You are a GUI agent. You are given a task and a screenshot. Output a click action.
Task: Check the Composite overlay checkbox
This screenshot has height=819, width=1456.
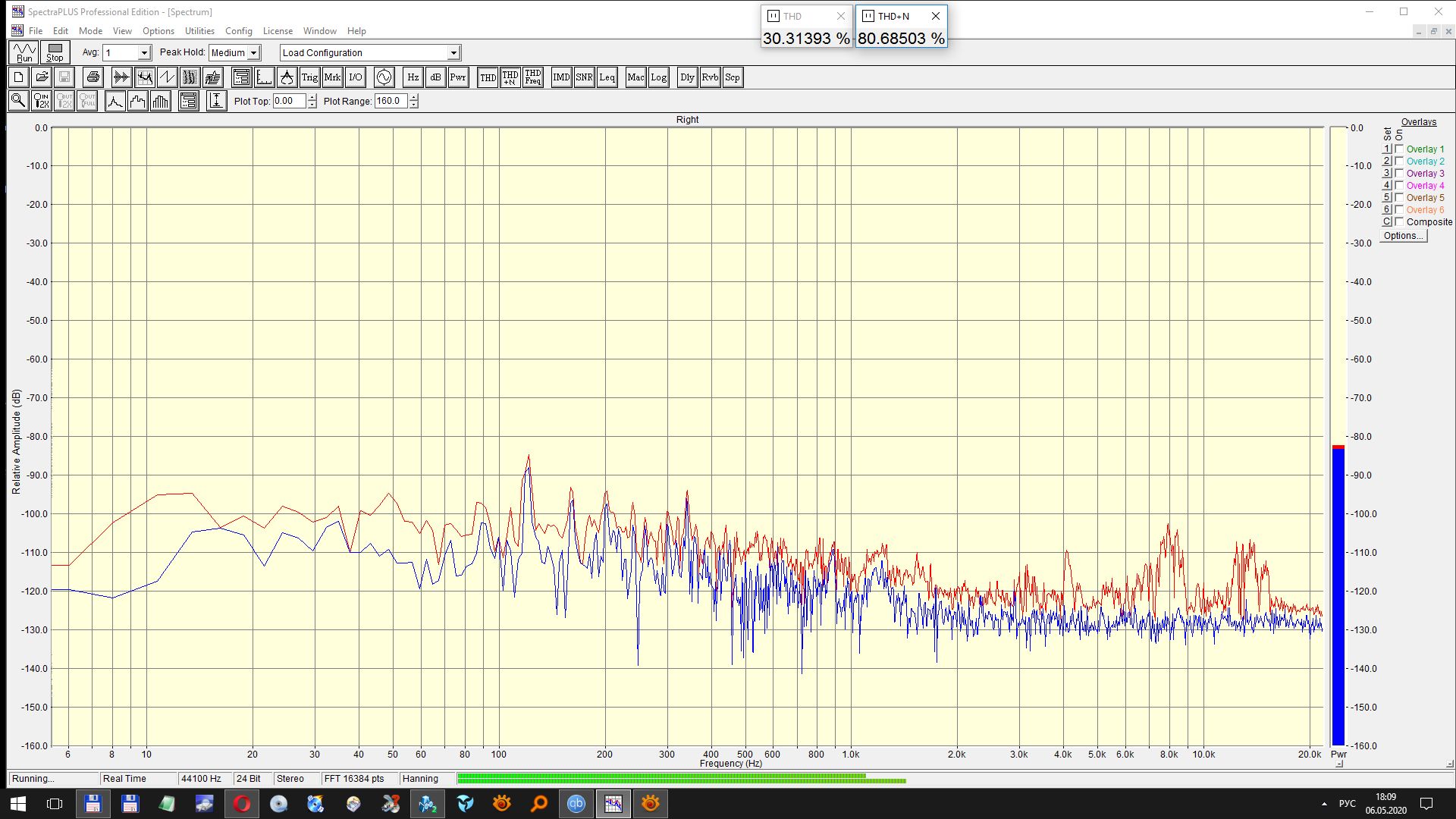click(1400, 222)
